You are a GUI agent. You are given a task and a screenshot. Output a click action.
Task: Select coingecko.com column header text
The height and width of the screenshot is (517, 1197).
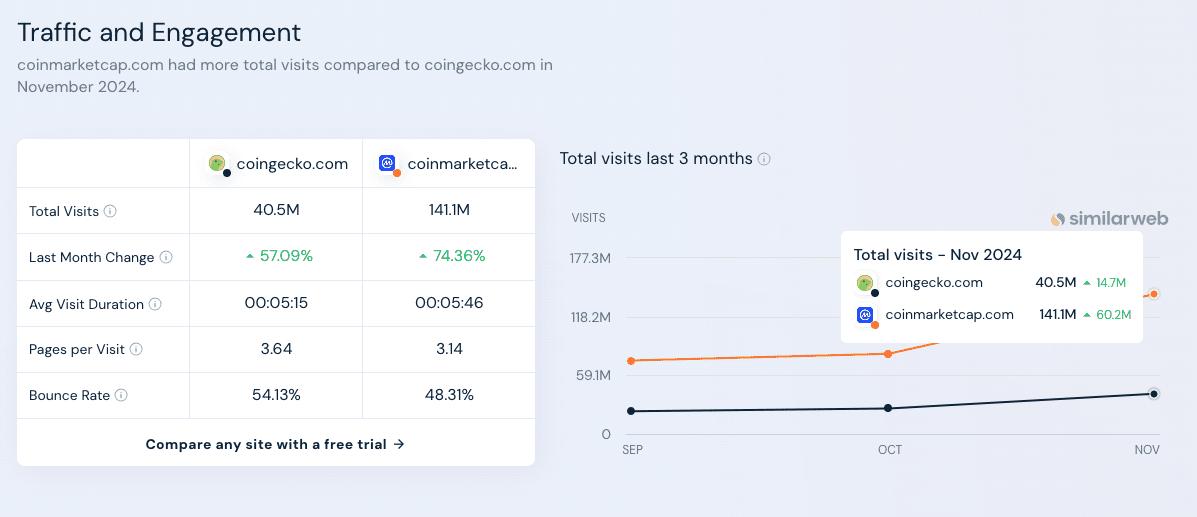[292, 163]
